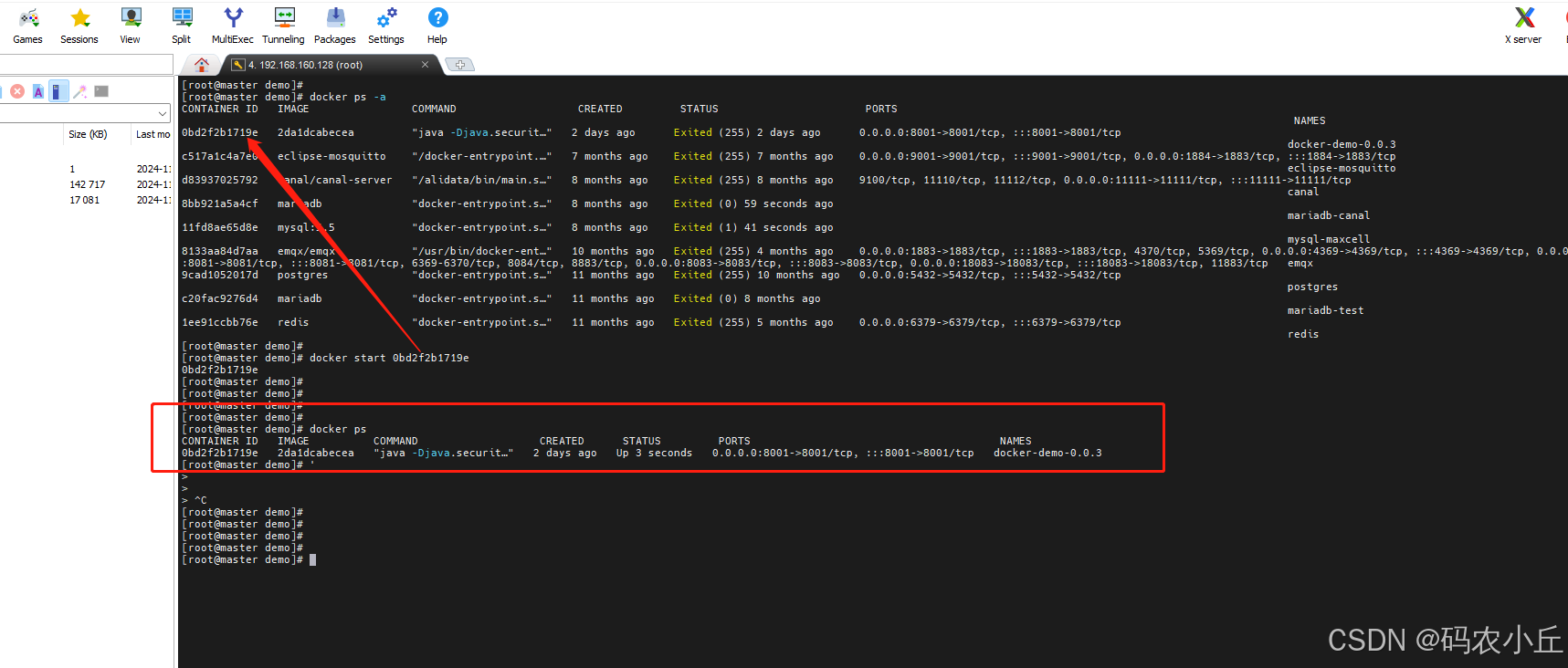Click the 'mariadb-test' container name
This screenshot has width=1568, height=668.
[x=1326, y=310]
